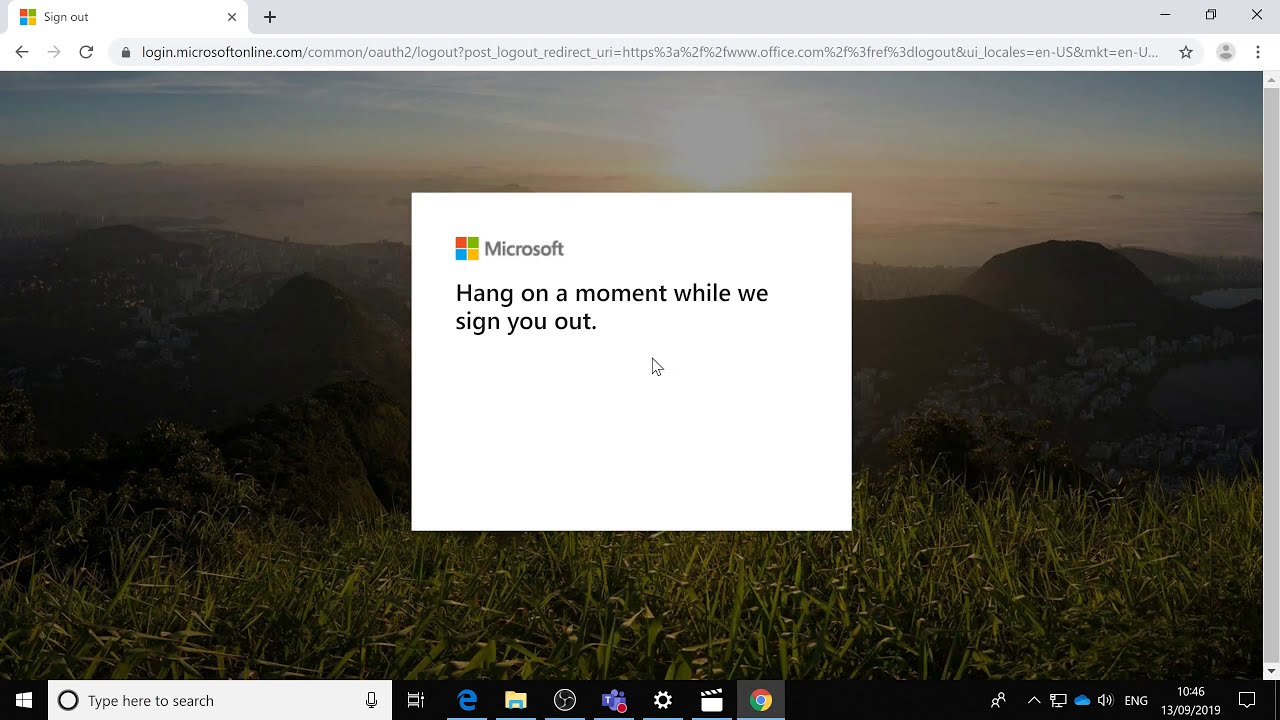Screen dimensions: 1280x720
Task: Minimize the Chrome window
Action: [x=1165, y=15]
